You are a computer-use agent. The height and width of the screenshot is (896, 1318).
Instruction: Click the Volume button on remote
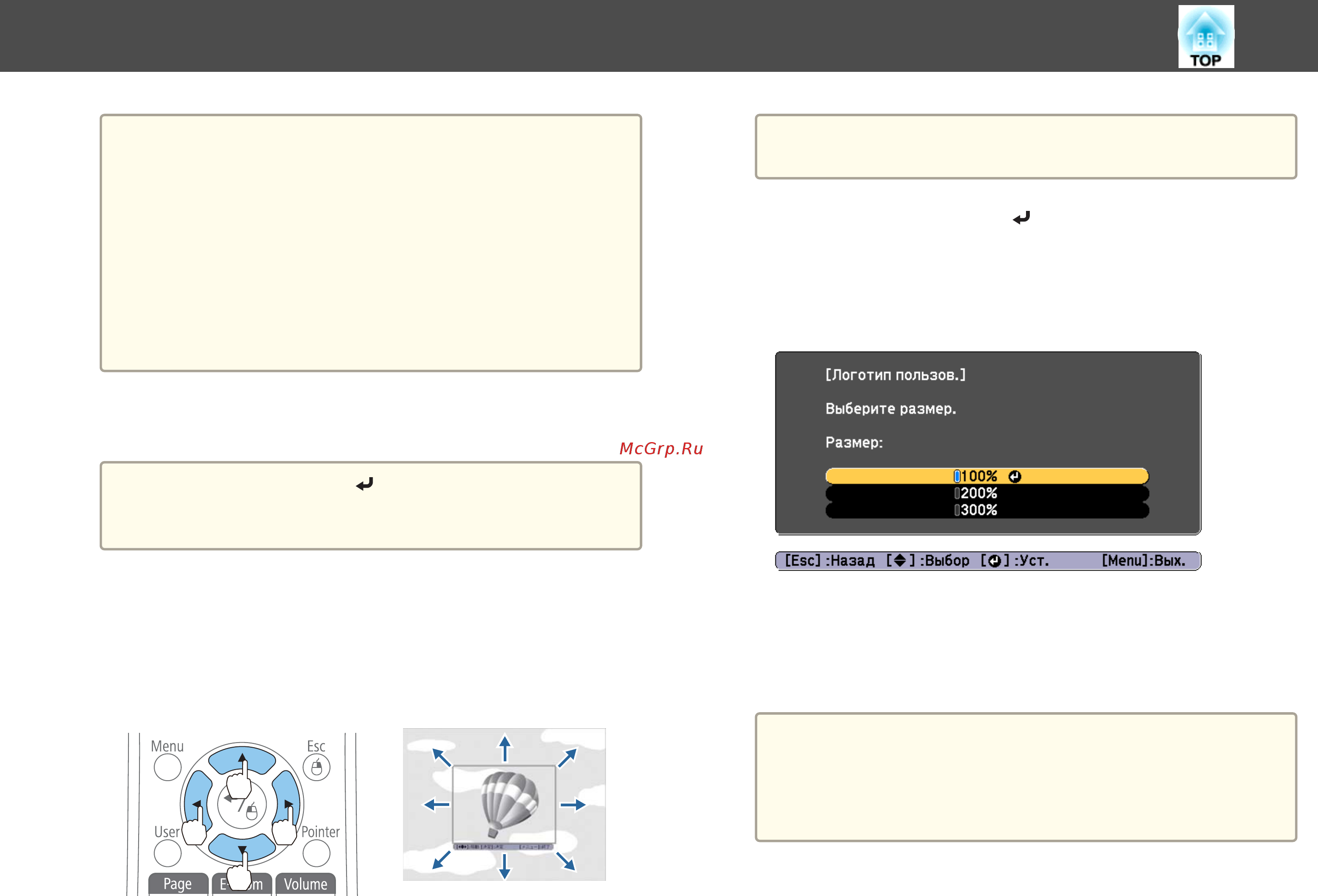coord(306,884)
